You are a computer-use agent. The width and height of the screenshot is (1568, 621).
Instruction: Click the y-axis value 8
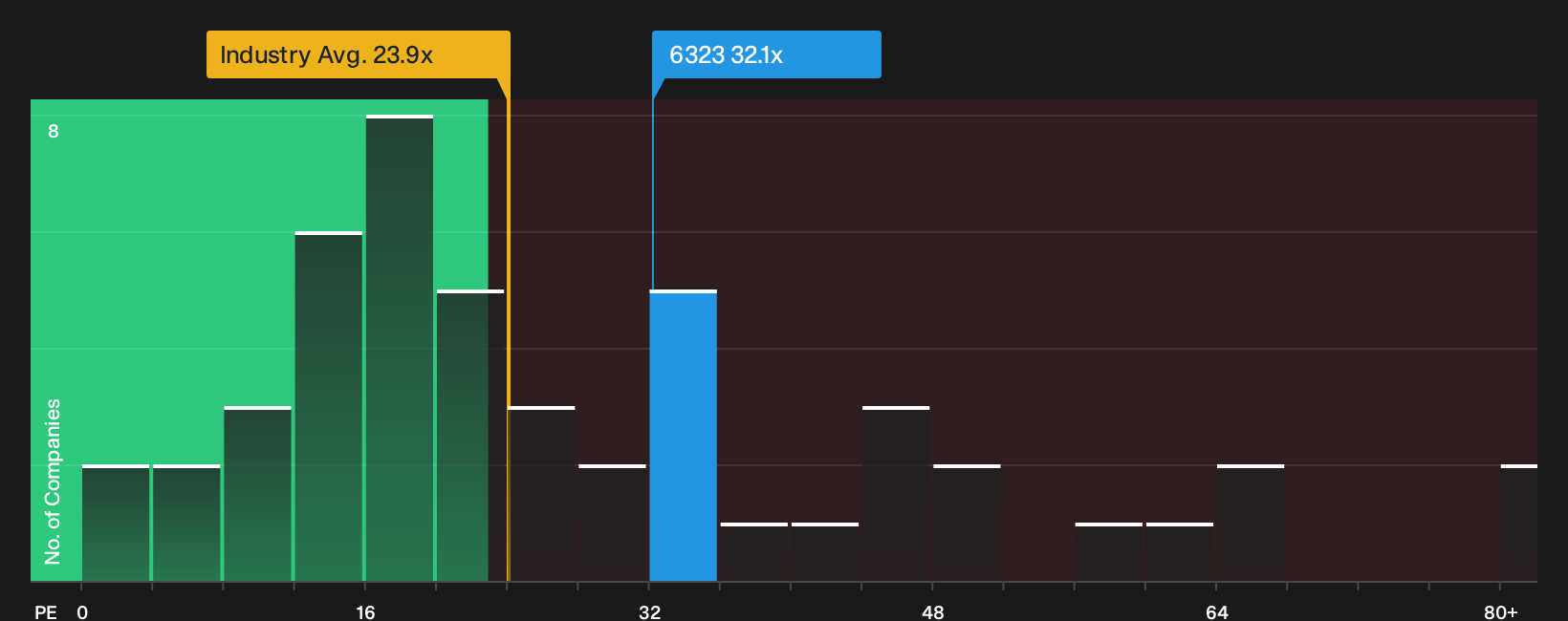54,131
